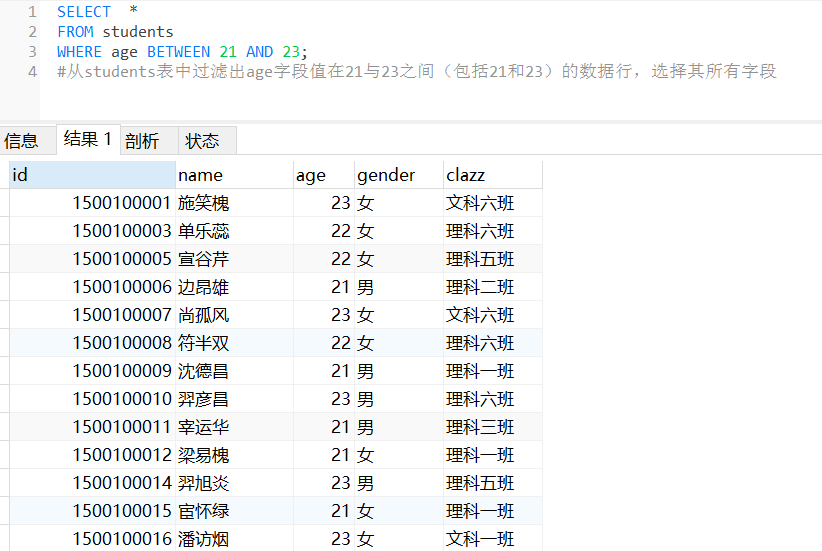Select id cell 1500100010

click(x=92, y=399)
